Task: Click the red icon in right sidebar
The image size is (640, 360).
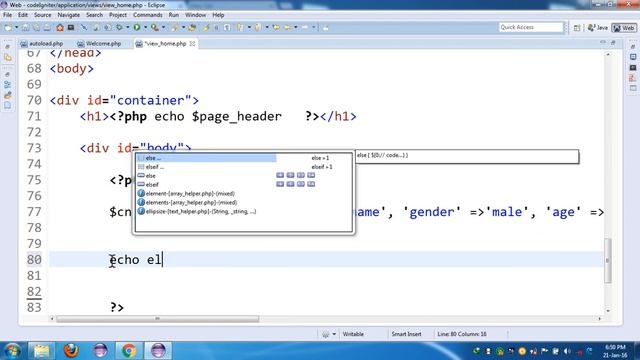Action: [633, 78]
